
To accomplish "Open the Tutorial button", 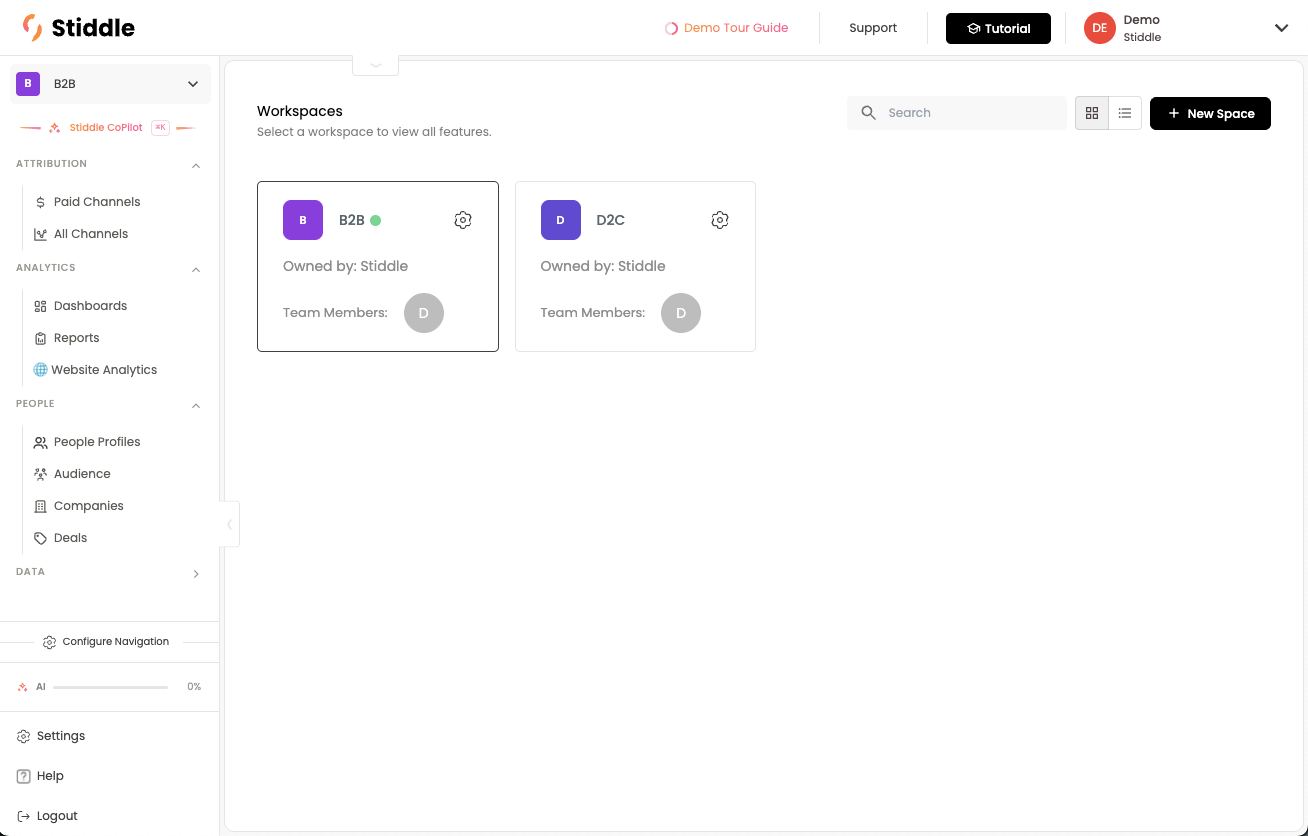I will point(998,28).
